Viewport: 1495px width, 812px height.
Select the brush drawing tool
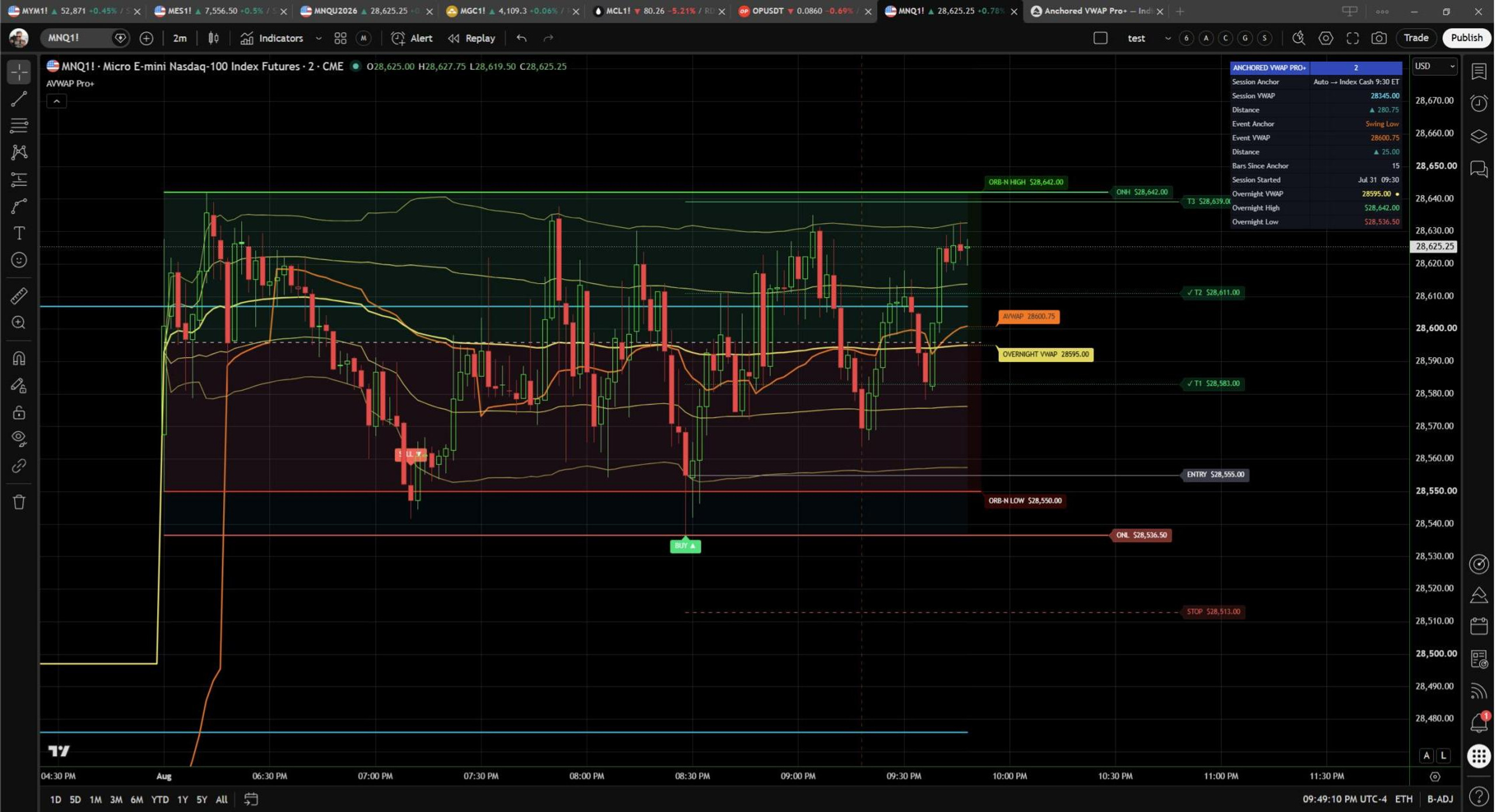tap(19, 206)
